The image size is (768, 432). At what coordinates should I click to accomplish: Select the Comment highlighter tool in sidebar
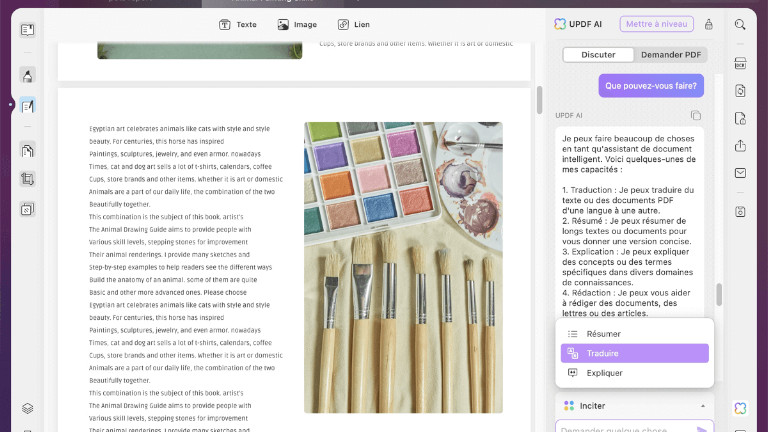[x=27, y=75]
